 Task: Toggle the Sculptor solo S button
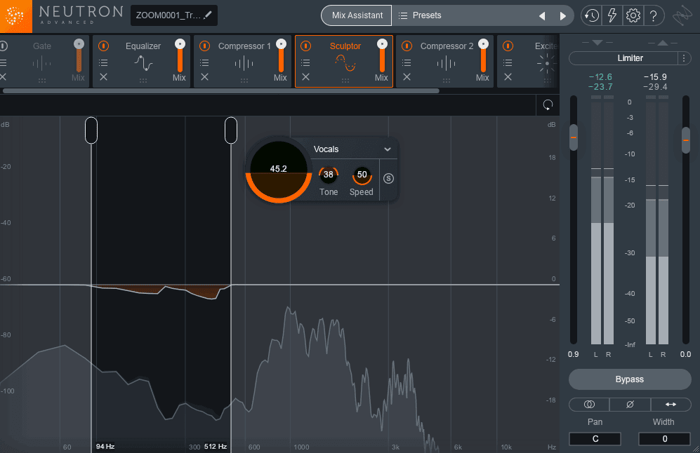pyautogui.click(x=388, y=179)
